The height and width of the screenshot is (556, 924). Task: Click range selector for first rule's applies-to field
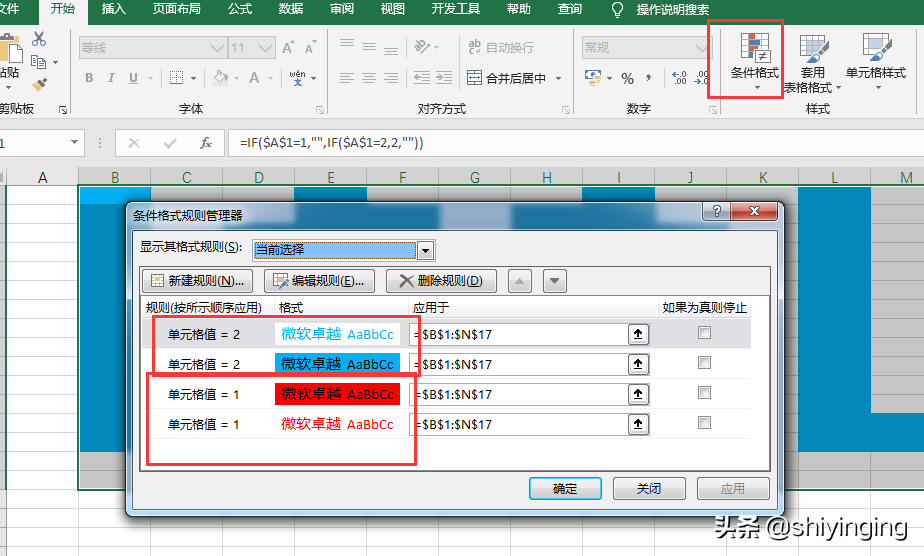point(638,335)
